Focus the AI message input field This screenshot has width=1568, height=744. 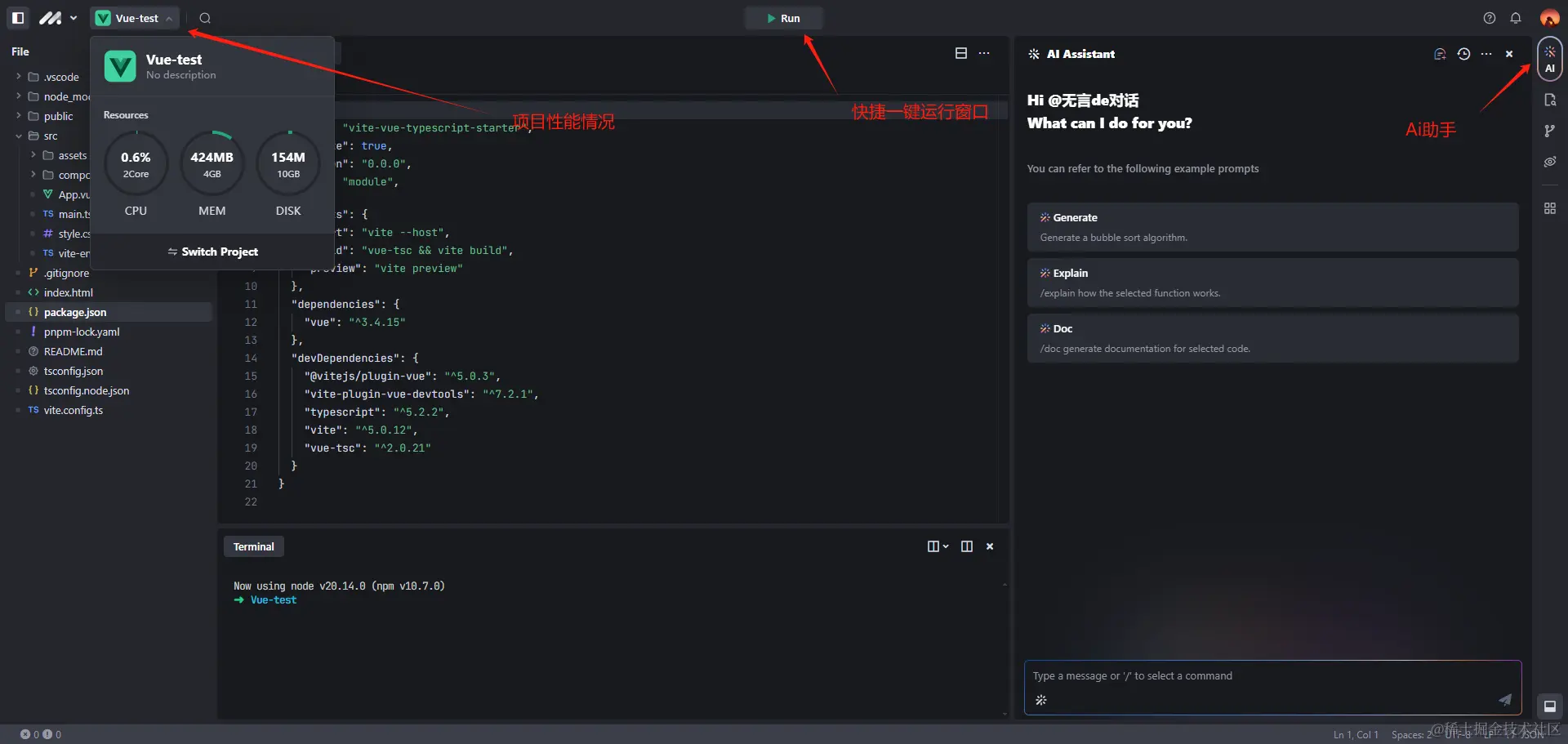click(x=1272, y=676)
